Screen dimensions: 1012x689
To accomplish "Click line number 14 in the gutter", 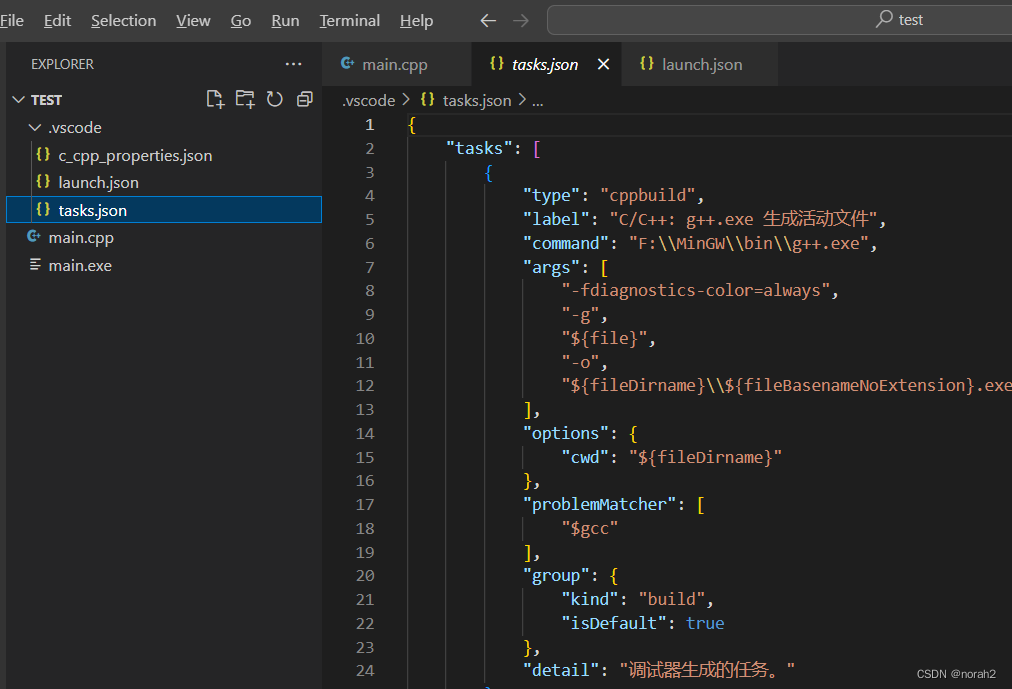I will coord(365,433).
